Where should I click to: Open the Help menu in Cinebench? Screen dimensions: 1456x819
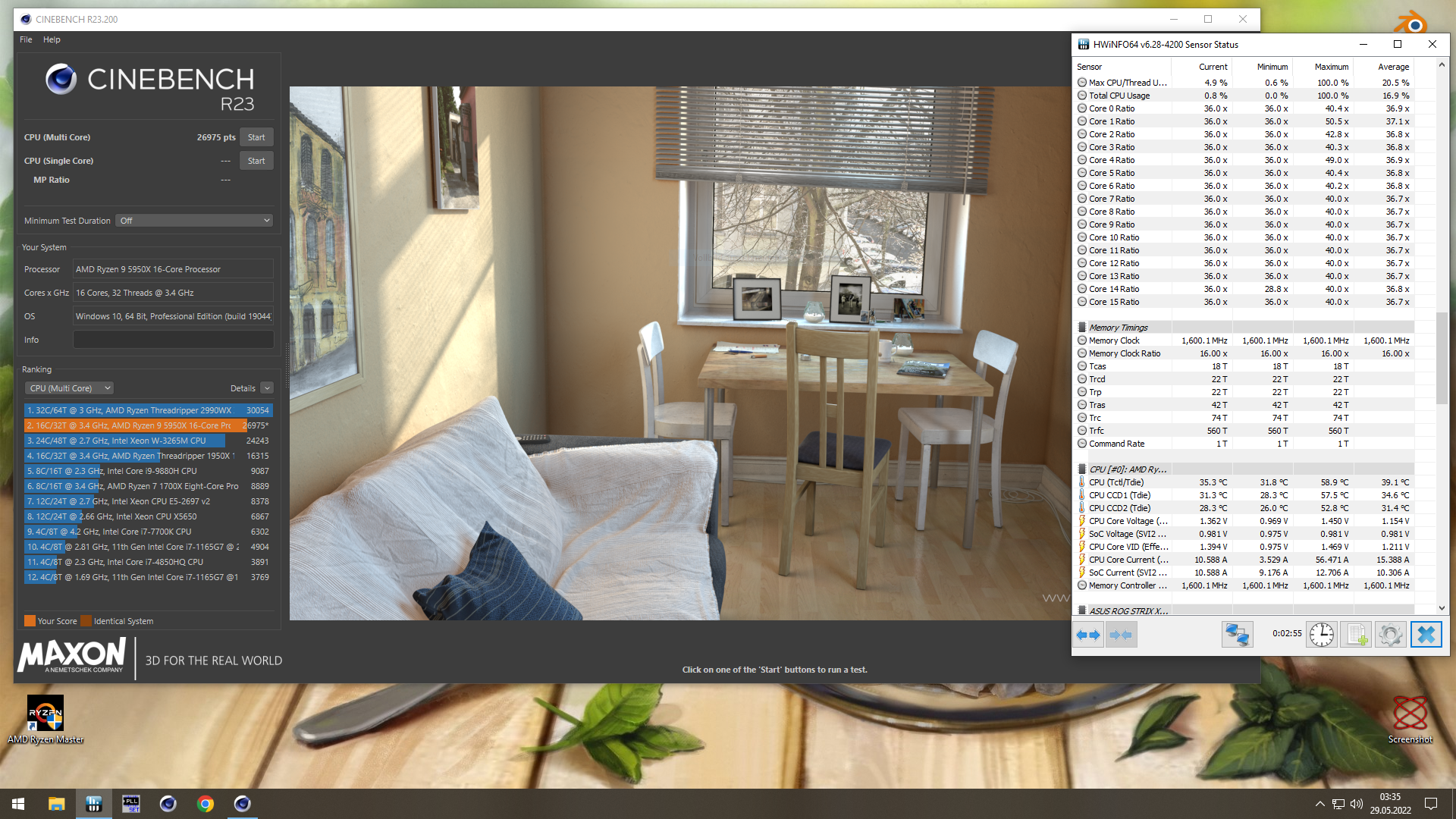point(51,39)
